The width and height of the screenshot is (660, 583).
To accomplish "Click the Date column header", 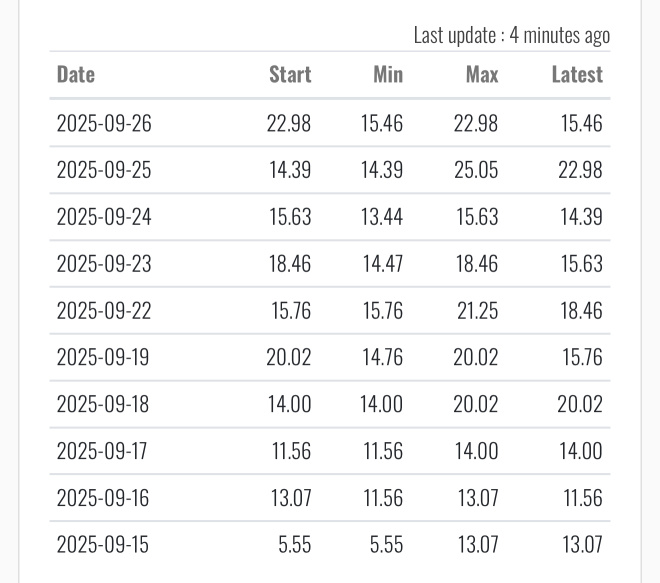I will pos(76,75).
